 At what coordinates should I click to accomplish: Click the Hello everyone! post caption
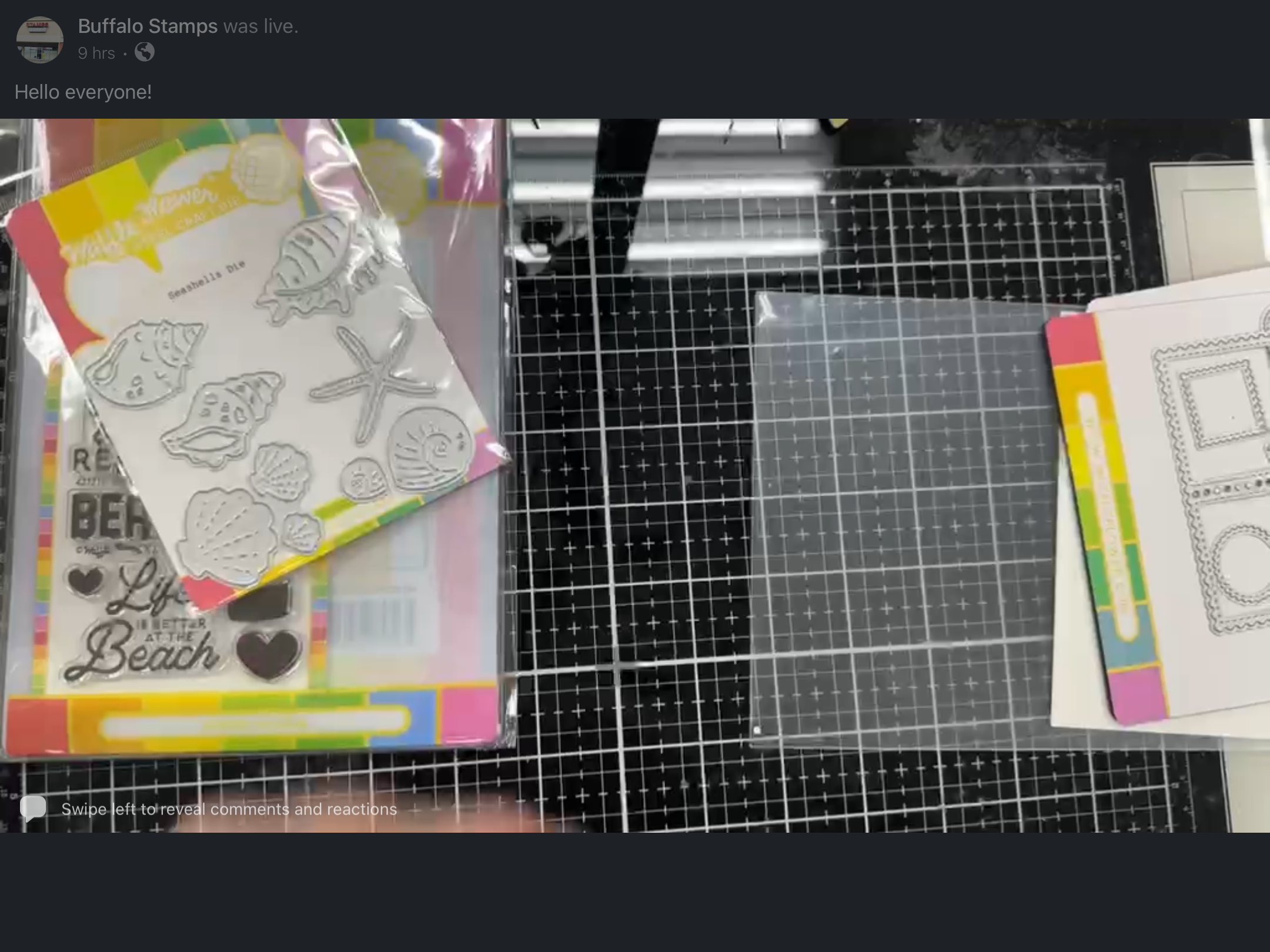click(83, 92)
